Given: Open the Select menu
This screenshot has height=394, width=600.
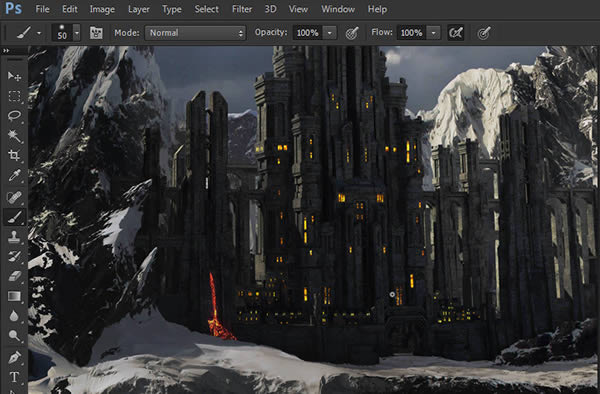Looking at the screenshot, I should coord(207,9).
